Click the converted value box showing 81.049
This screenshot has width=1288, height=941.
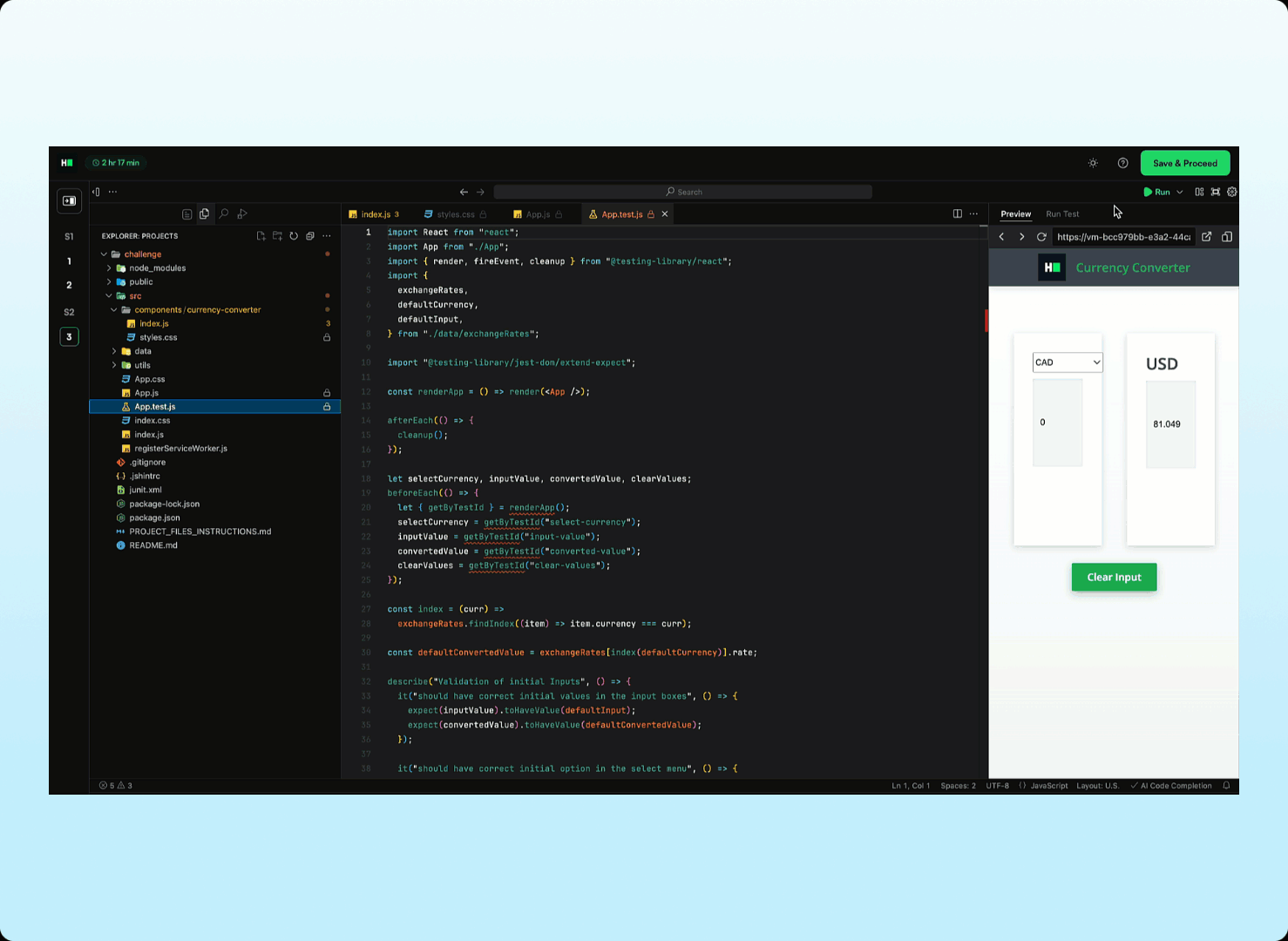[1170, 424]
